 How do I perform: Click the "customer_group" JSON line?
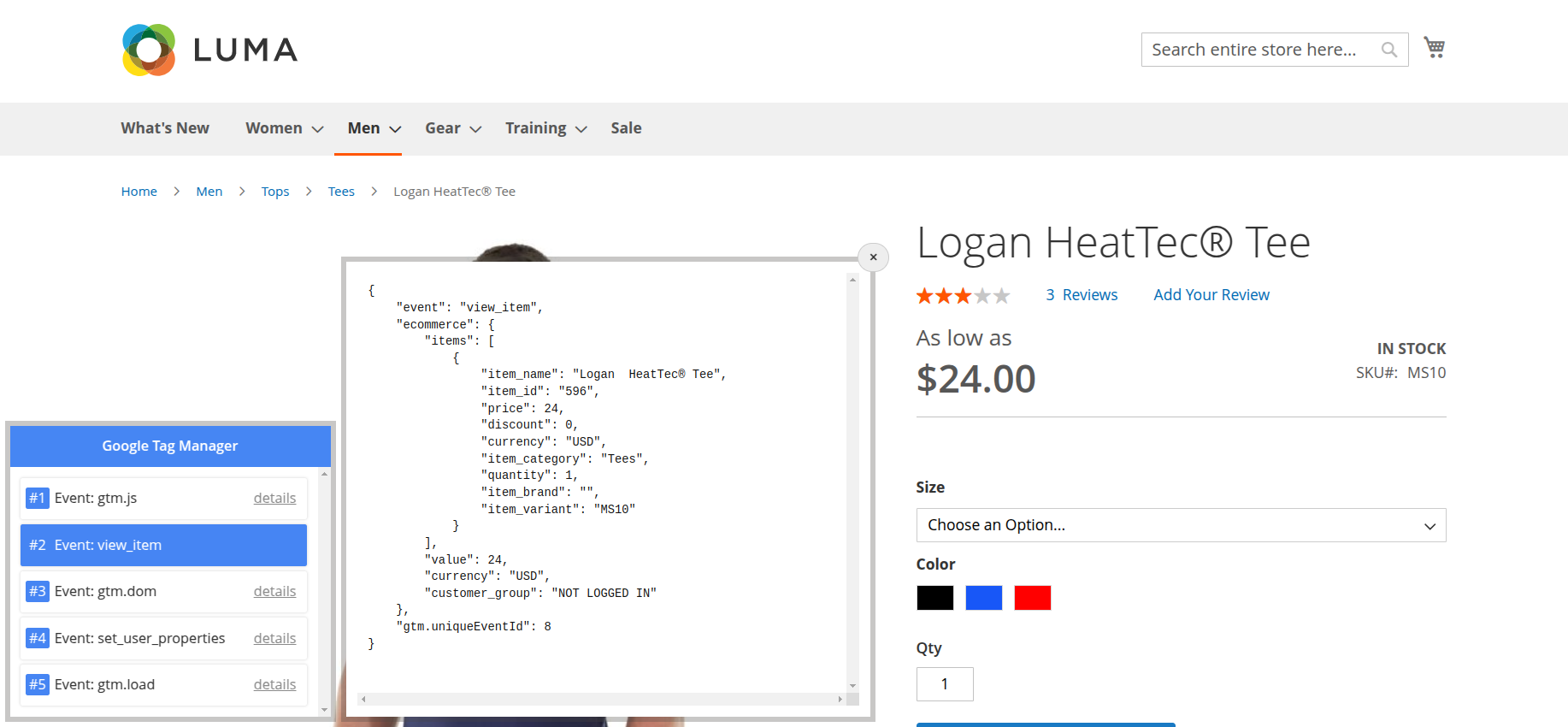tap(540, 594)
